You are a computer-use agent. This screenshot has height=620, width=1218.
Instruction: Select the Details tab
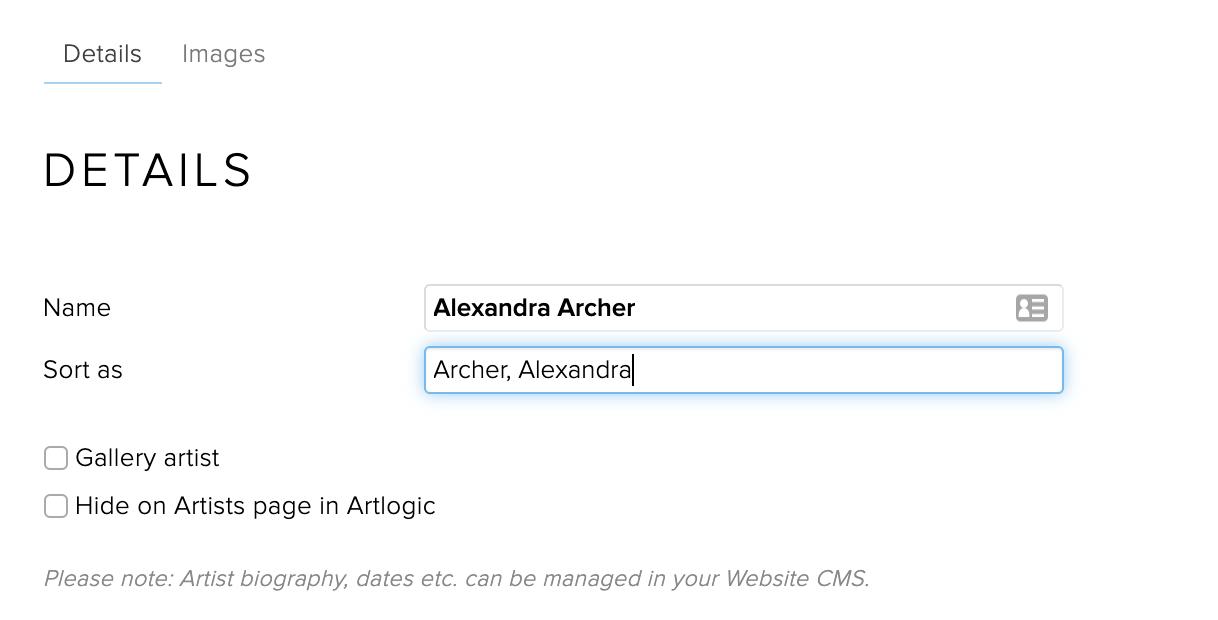(x=102, y=54)
